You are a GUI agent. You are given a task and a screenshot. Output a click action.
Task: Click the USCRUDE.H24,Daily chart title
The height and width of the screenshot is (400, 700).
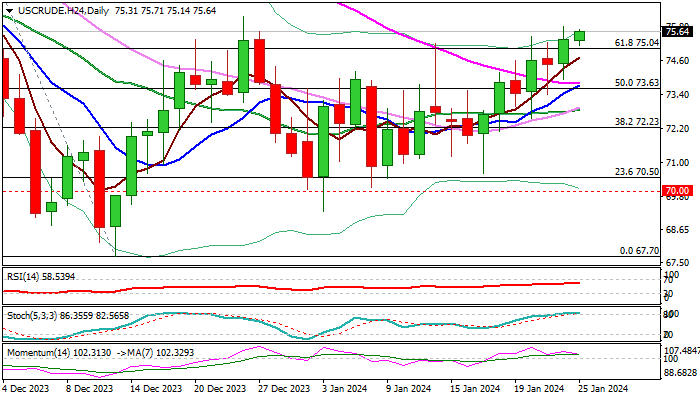point(43,9)
